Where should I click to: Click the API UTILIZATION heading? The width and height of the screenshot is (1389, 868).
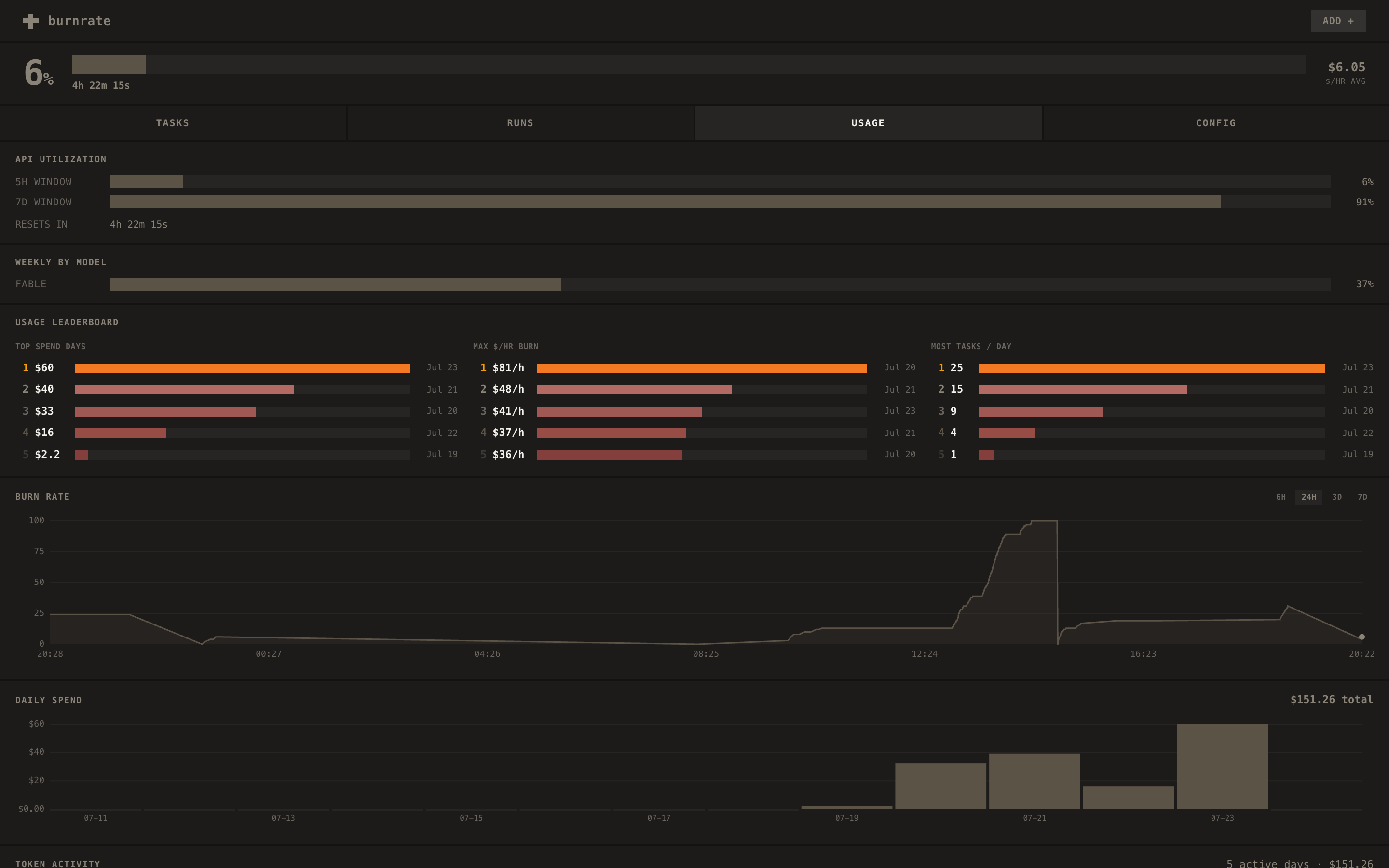[61, 159]
